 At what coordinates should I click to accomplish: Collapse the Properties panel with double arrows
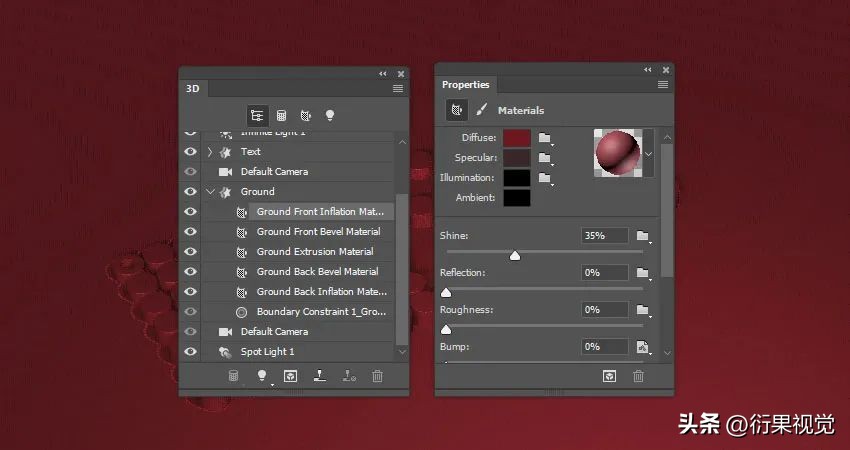click(648, 70)
